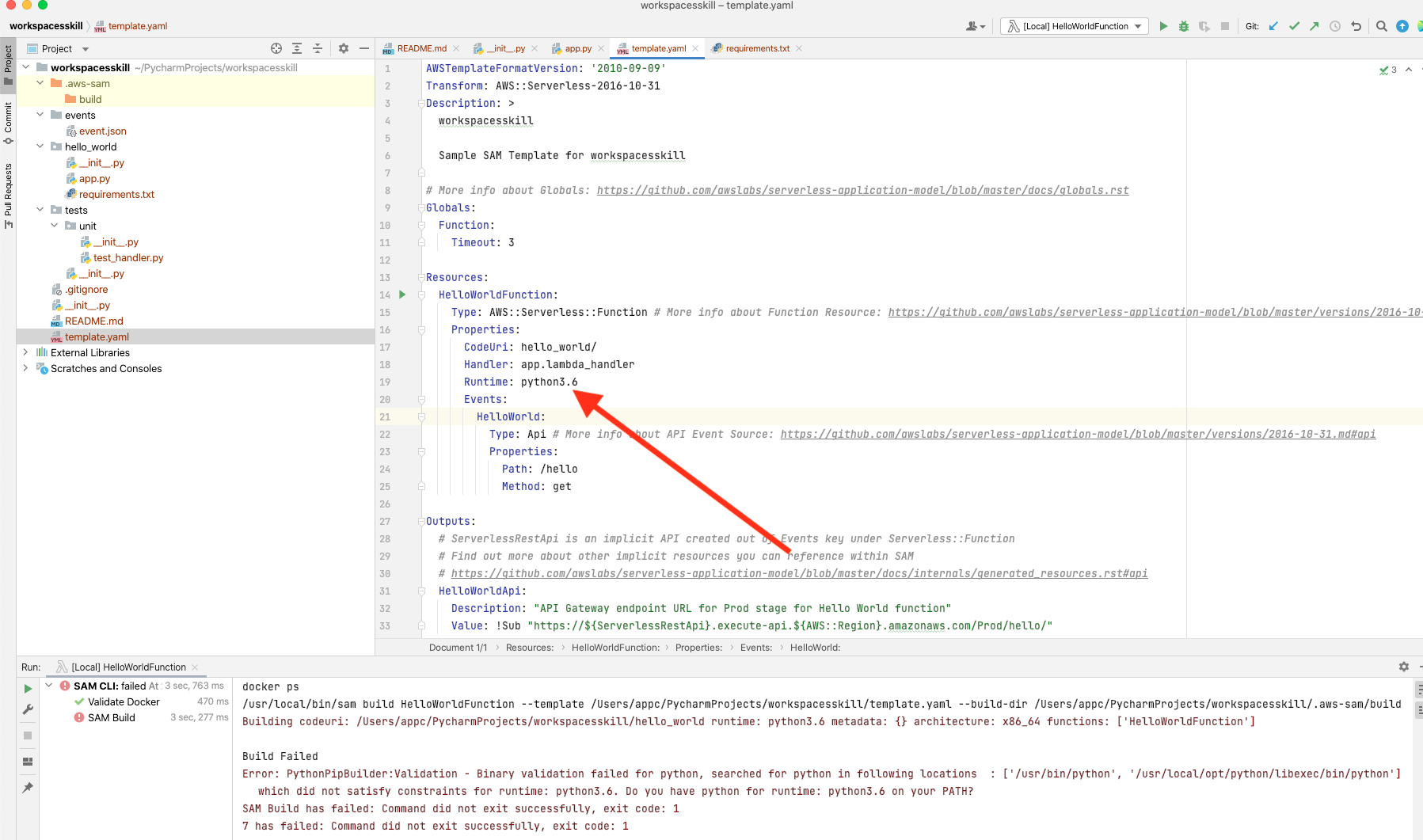The image size is (1423, 840).
Task: Open the Project view options gear
Action: 344,48
